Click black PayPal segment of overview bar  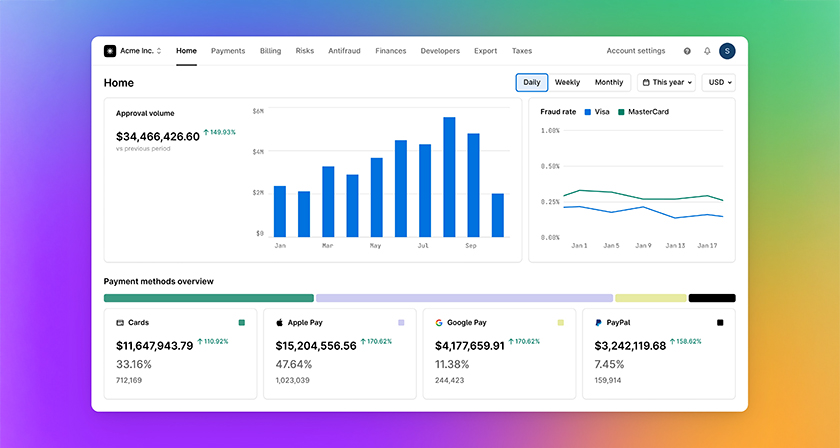712,298
